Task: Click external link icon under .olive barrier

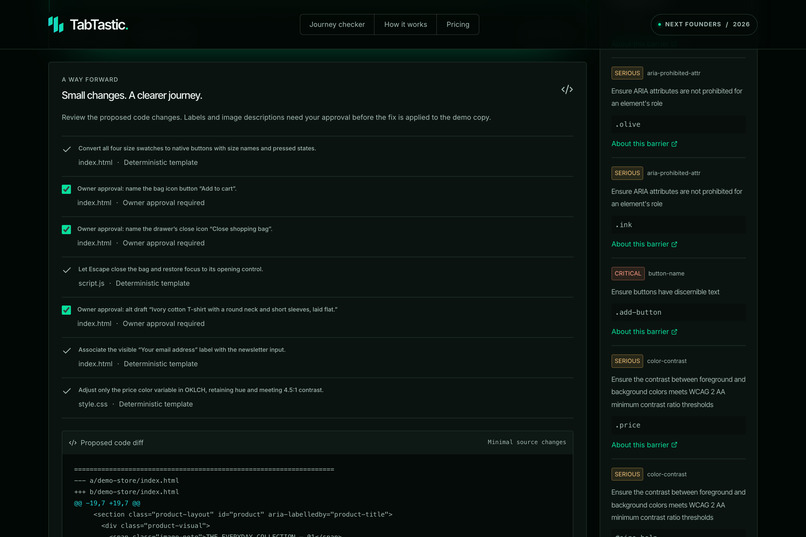Action: pyautogui.click(x=674, y=144)
